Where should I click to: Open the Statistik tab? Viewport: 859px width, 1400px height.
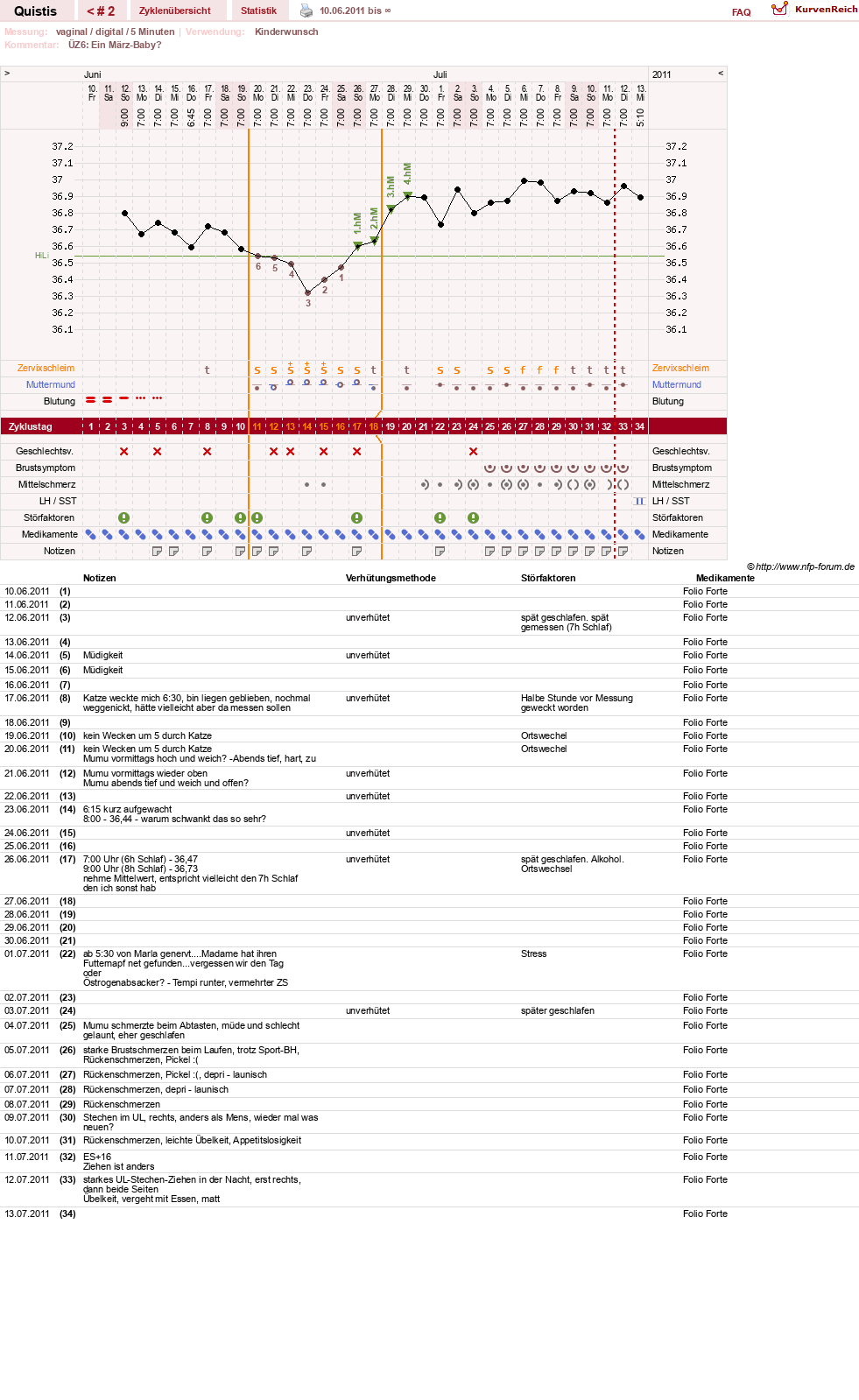click(x=259, y=11)
